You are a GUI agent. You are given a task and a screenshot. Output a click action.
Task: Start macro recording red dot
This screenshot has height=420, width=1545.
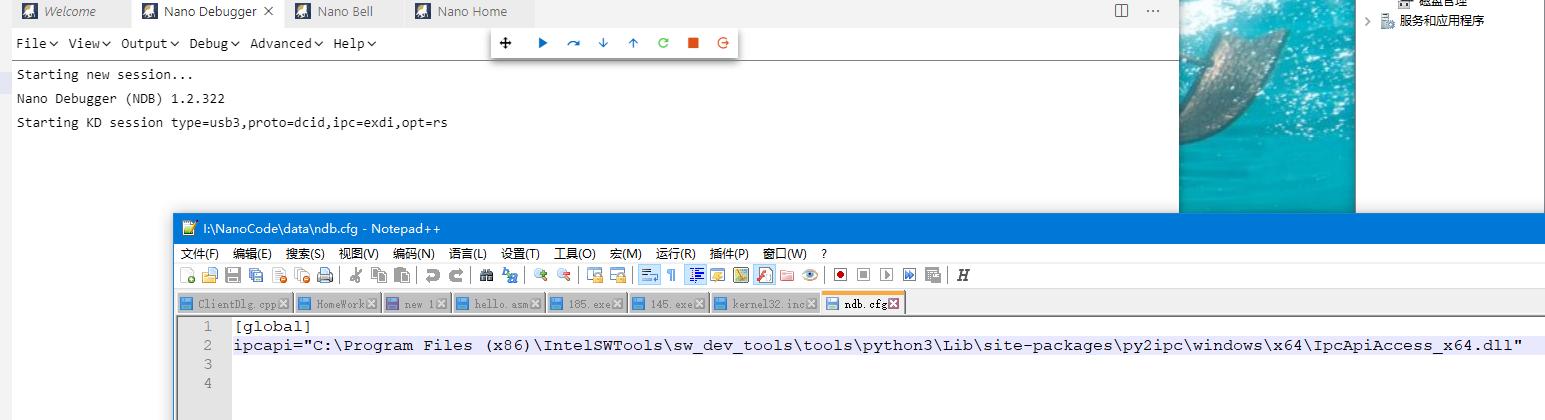click(x=840, y=275)
